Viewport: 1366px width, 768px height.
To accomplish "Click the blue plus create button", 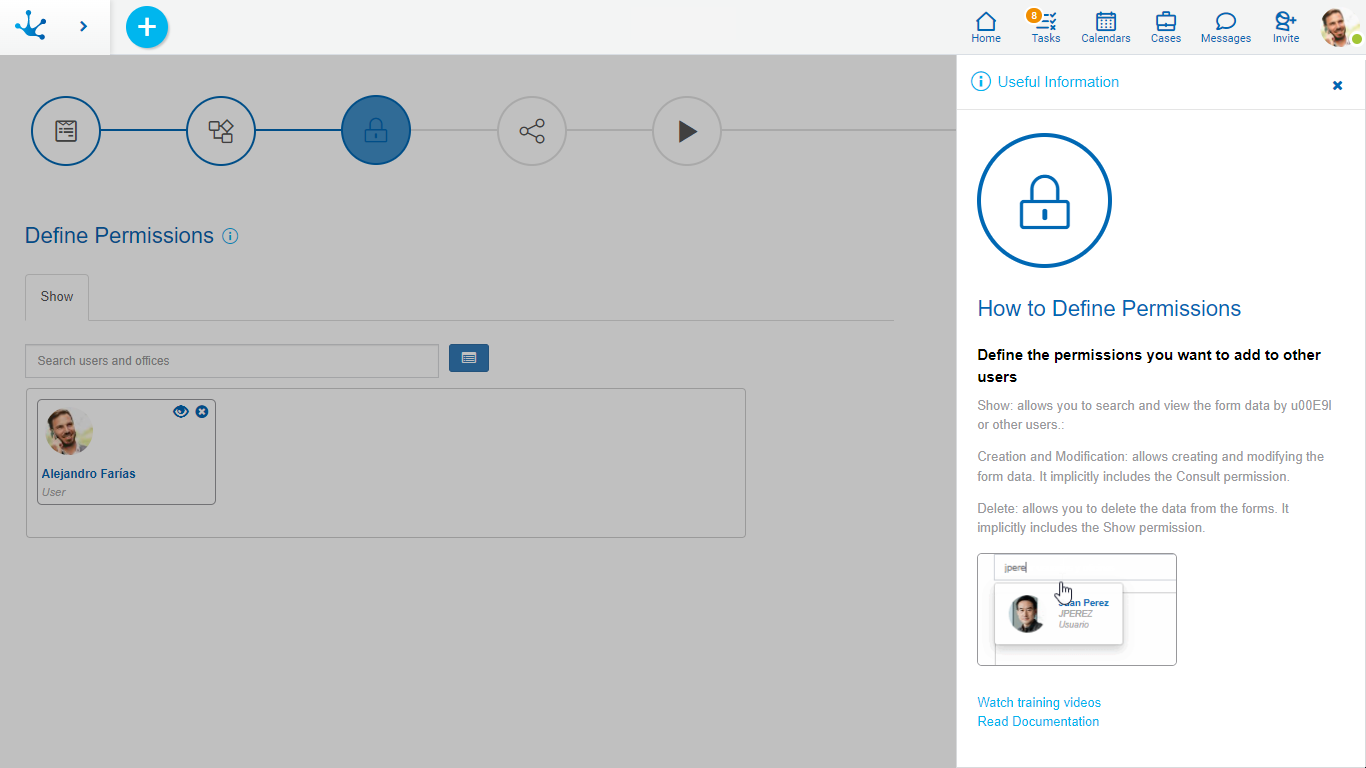I will coord(147,27).
